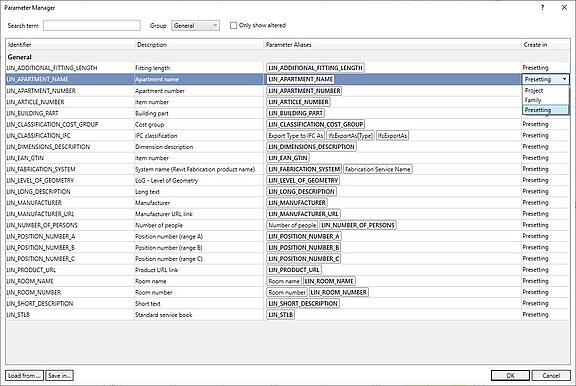Click the LoG - Level of Geometry description
Viewport: 576px width, 386px height.
(x=166, y=180)
